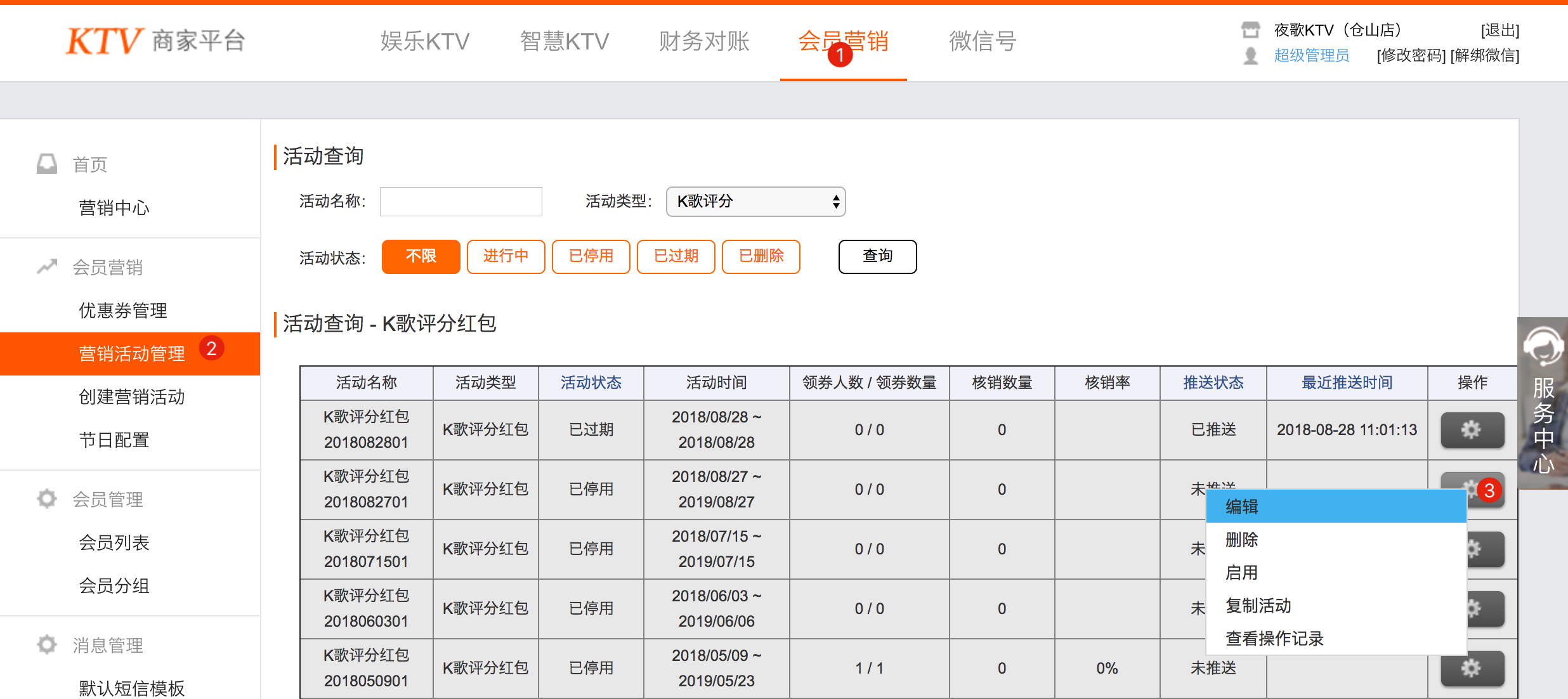
Task: Switch to the 智慧KTV tab
Action: (x=564, y=41)
